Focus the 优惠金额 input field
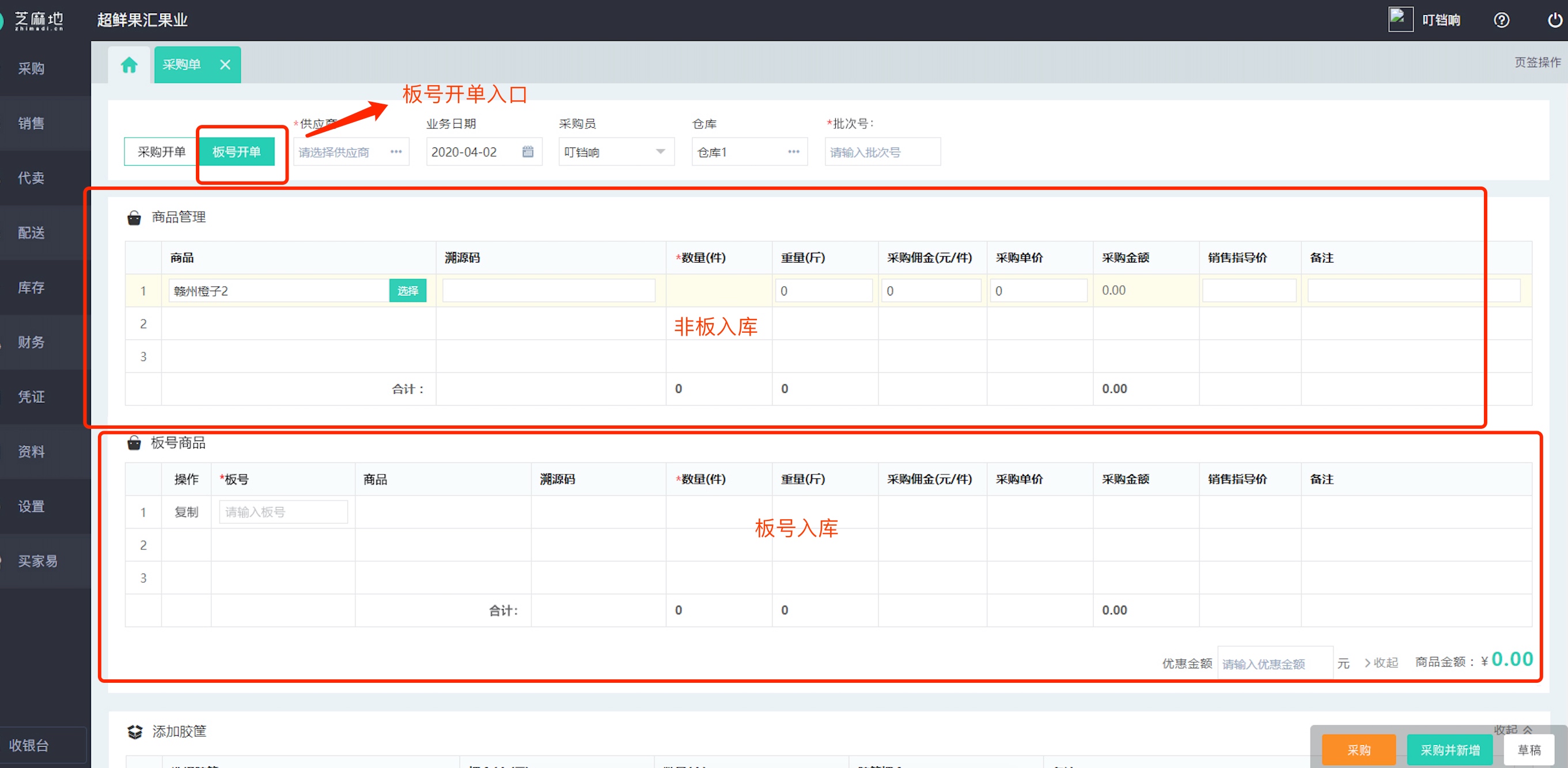 pyautogui.click(x=1275, y=663)
